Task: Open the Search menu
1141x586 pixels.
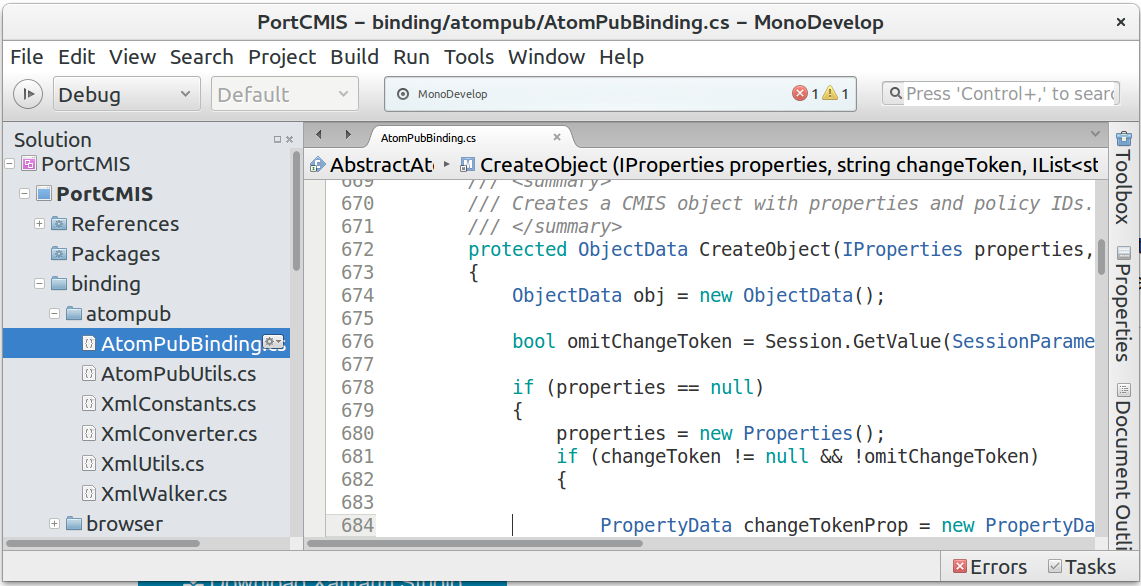Action: point(202,57)
